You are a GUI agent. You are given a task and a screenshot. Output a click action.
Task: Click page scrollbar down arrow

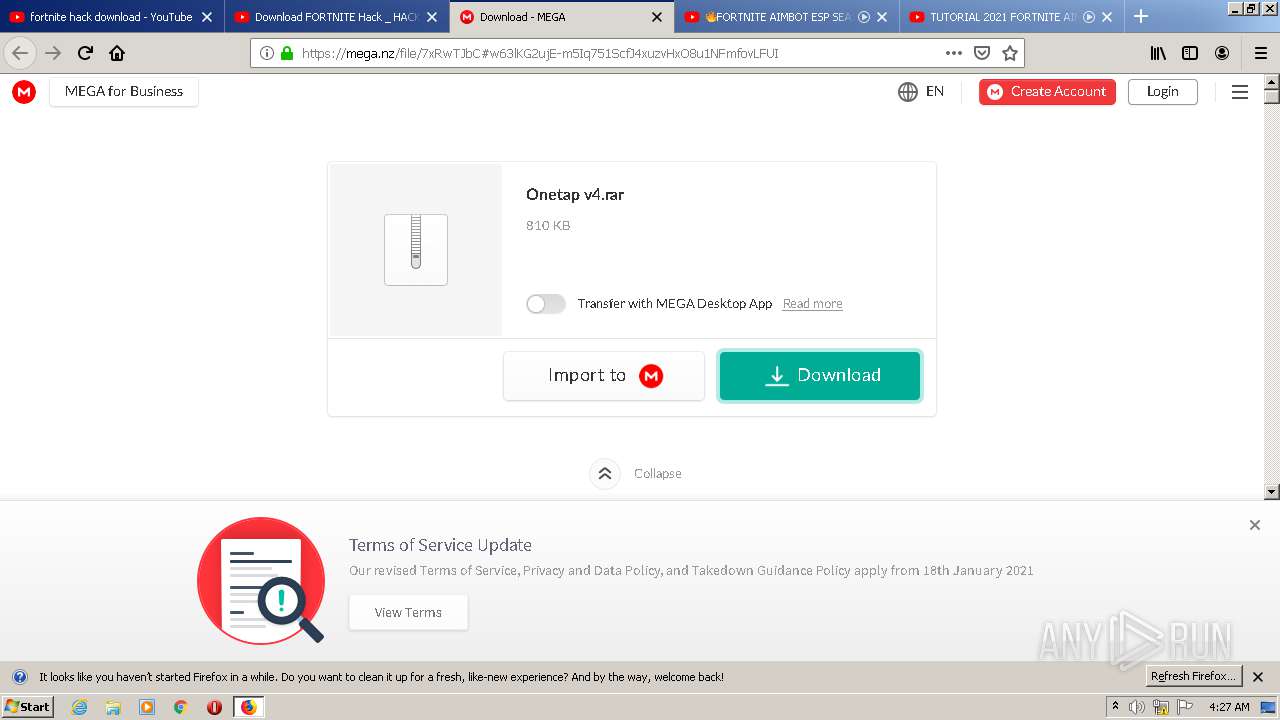click(1272, 491)
